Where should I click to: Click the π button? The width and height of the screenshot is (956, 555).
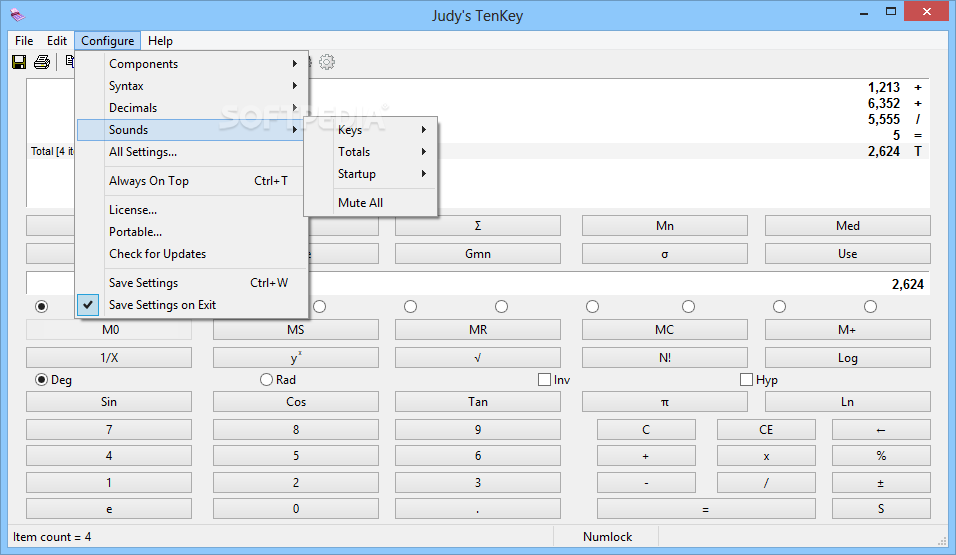click(x=665, y=402)
